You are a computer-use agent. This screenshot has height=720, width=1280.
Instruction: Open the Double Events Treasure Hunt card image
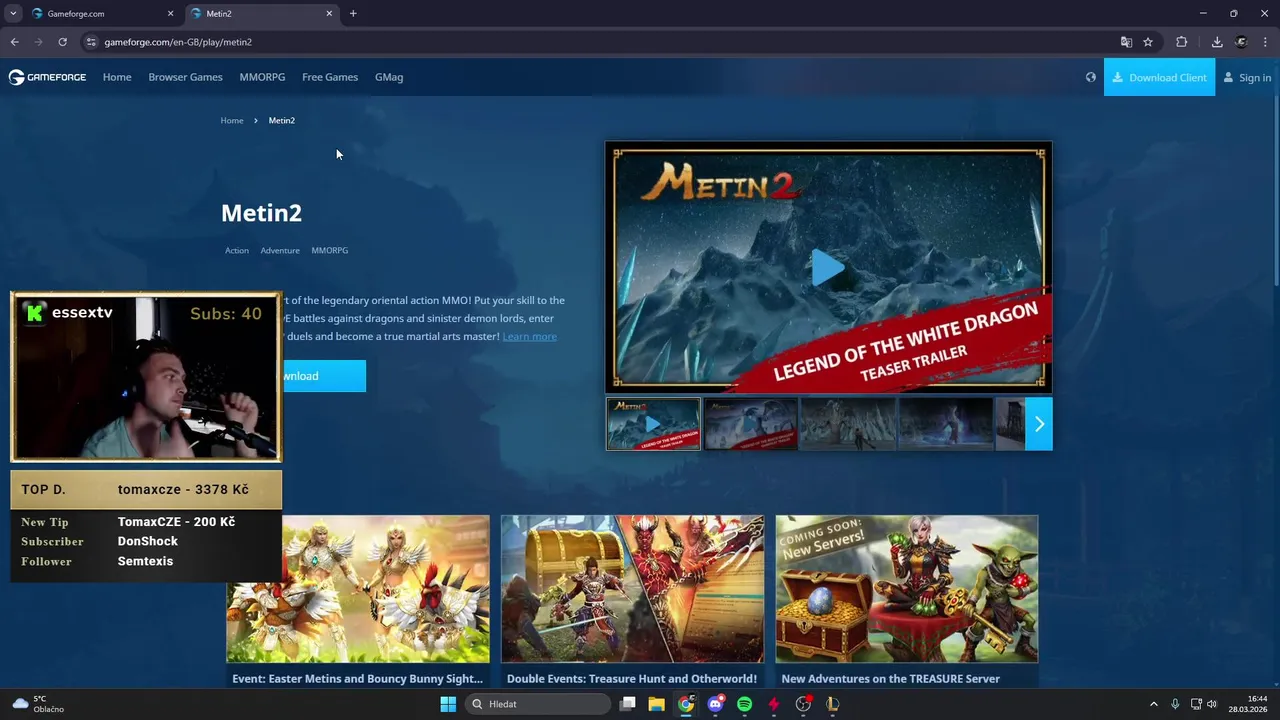pos(632,589)
